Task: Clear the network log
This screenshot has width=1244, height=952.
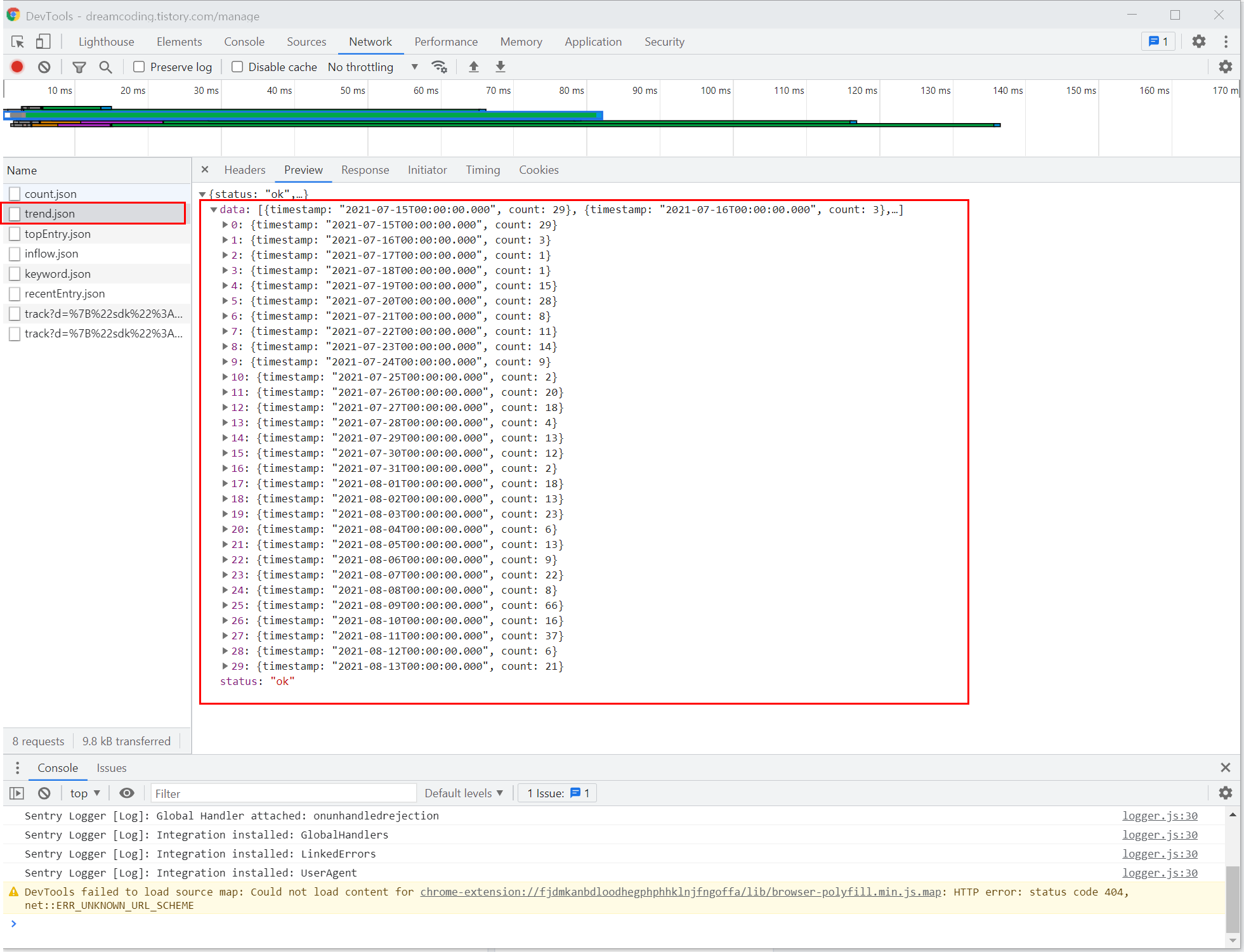Action: pyautogui.click(x=44, y=67)
